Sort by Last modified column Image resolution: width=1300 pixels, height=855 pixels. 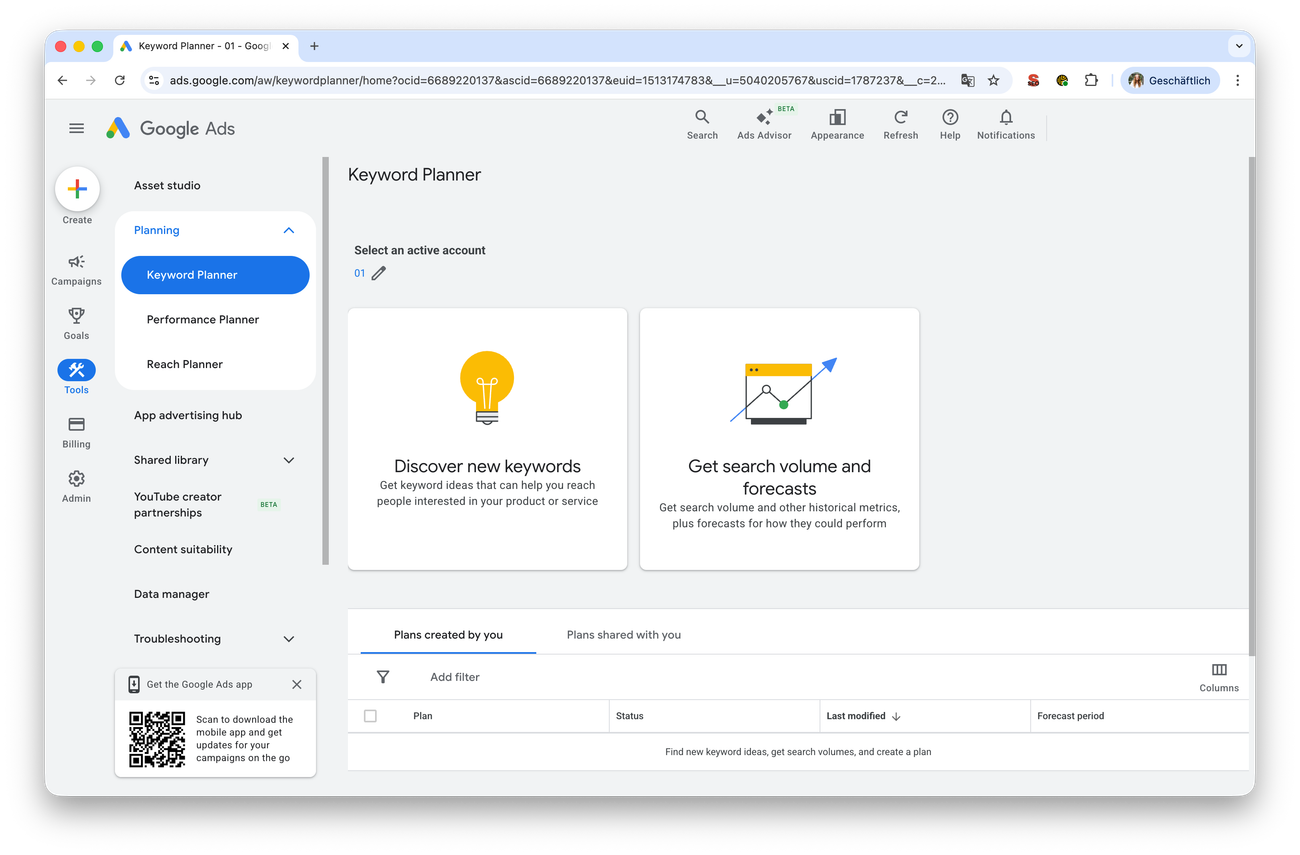click(x=863, y=716)
